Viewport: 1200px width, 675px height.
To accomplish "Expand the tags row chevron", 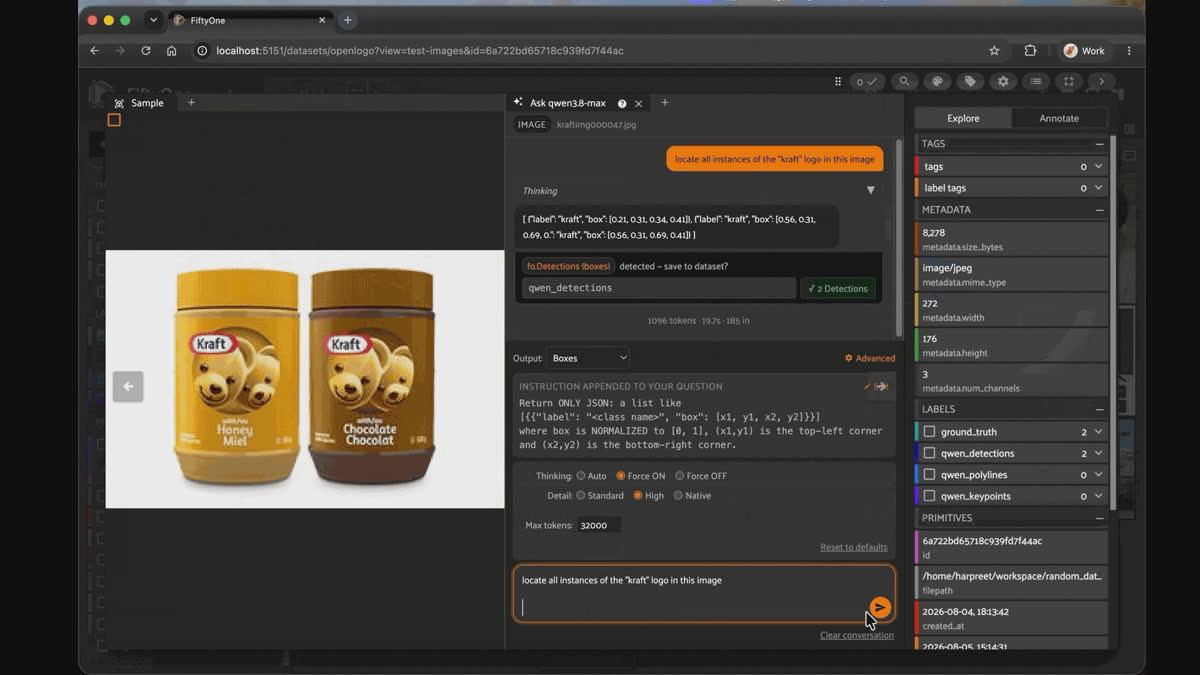I will click(x=1098, y=167).
